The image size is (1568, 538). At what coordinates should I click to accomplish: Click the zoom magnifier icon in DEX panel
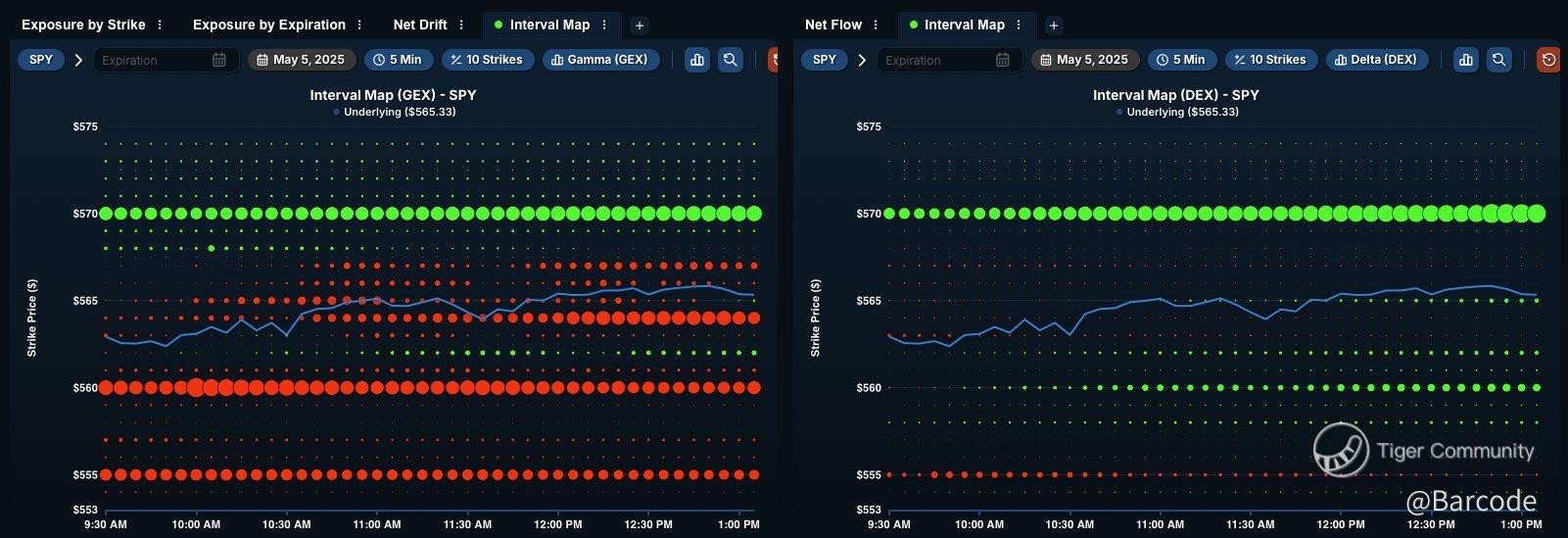(1498, 60)
